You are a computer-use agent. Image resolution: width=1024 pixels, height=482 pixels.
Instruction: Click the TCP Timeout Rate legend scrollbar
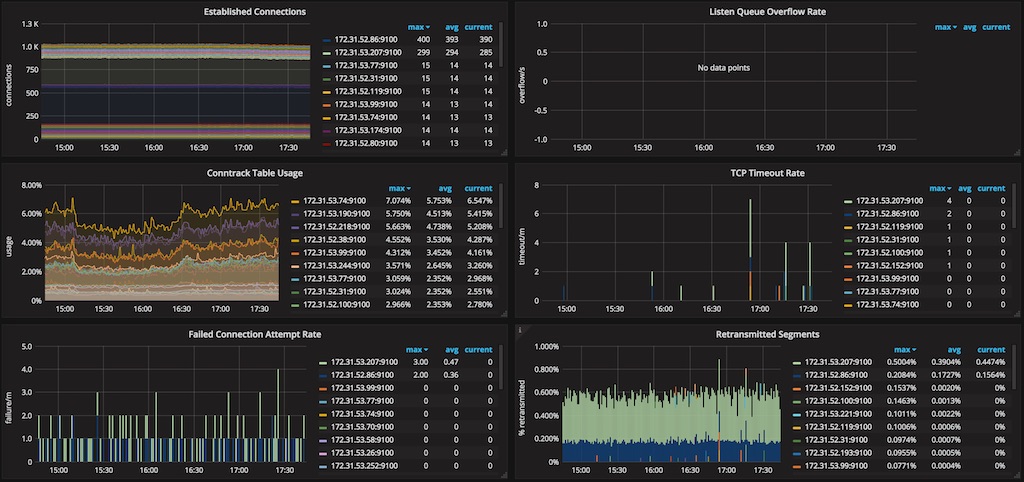pos(1016,206)
